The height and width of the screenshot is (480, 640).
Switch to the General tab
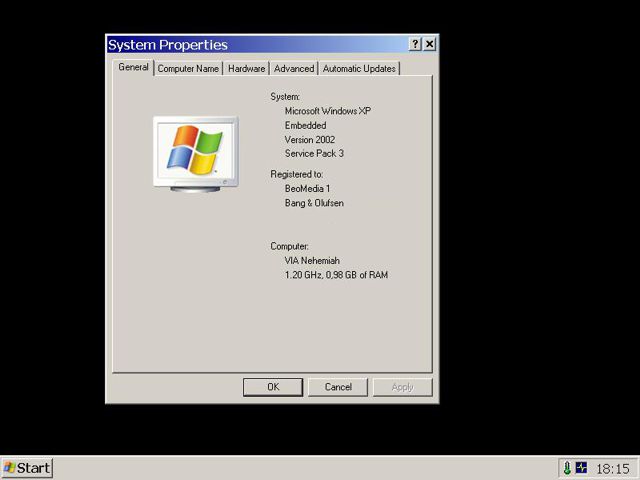click(133, 67)
